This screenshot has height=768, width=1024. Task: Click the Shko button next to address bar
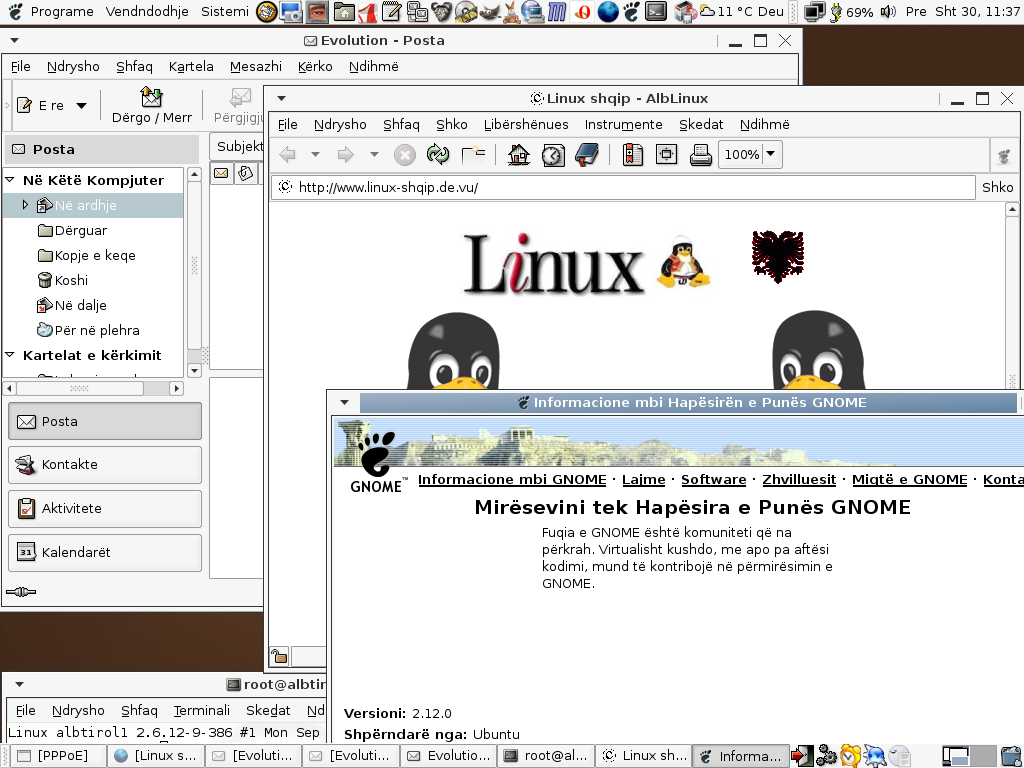click(998, 187)
